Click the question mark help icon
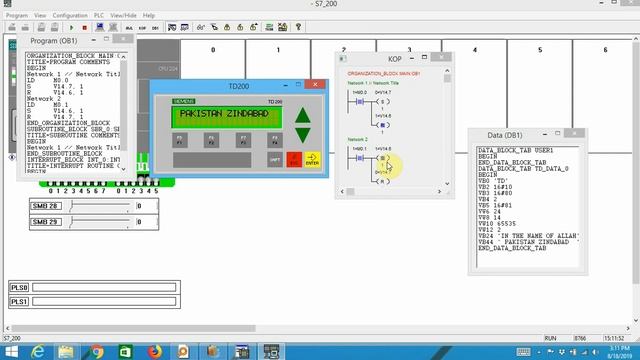 click(298, 27)
